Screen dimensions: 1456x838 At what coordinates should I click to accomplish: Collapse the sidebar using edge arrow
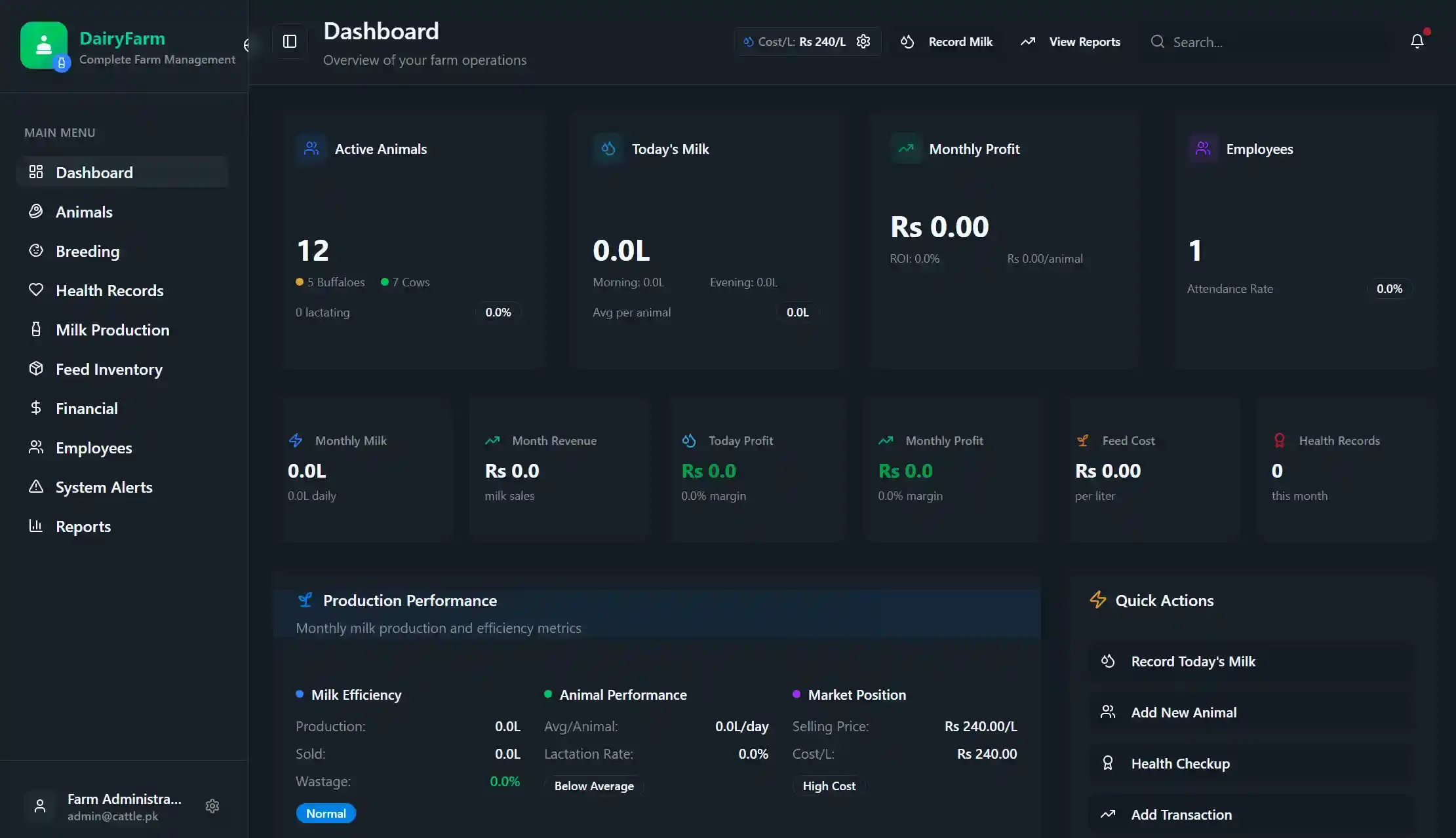tap(248, 45)
